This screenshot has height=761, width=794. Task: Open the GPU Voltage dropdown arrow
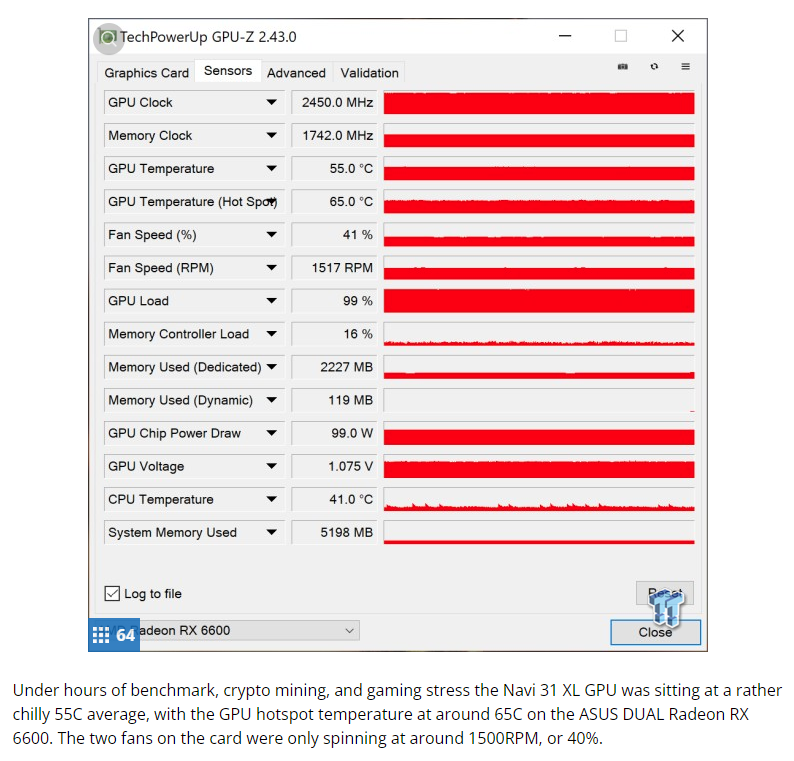point(271,466)
